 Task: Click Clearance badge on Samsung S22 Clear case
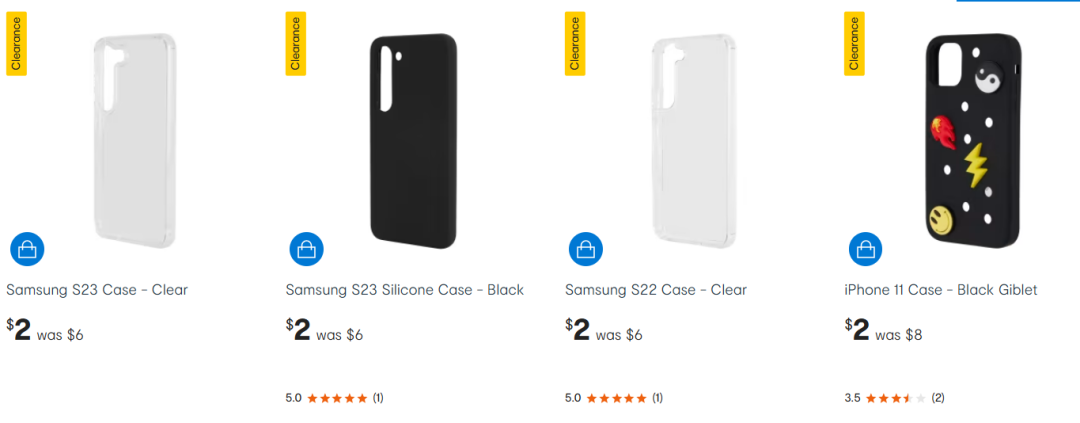pyautogui.click(x=575, y=44)
